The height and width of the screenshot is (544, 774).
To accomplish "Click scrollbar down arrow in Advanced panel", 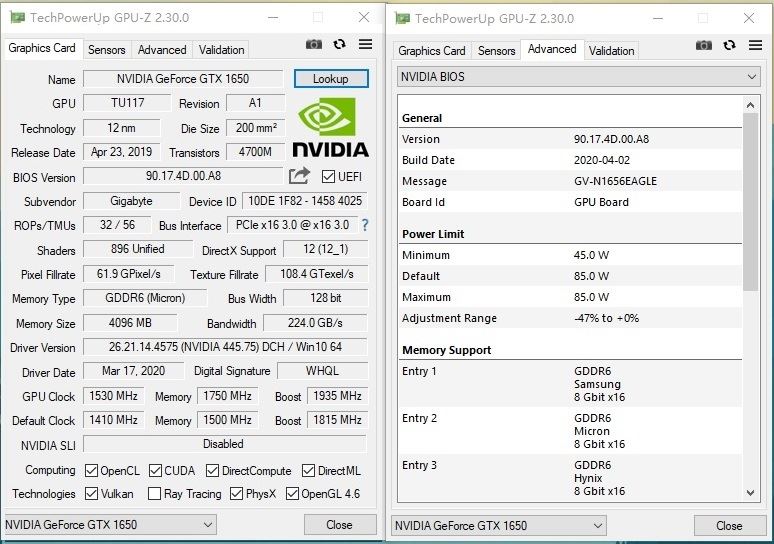I will click(750, 493).
